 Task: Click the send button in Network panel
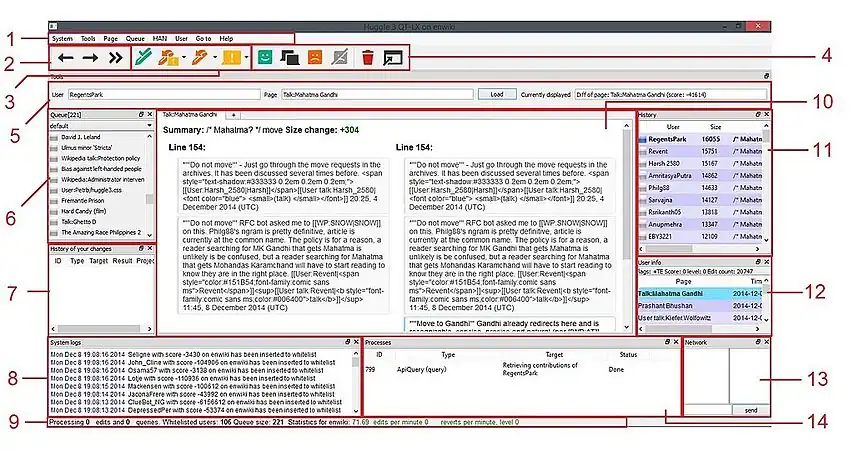tap(751, 410)
